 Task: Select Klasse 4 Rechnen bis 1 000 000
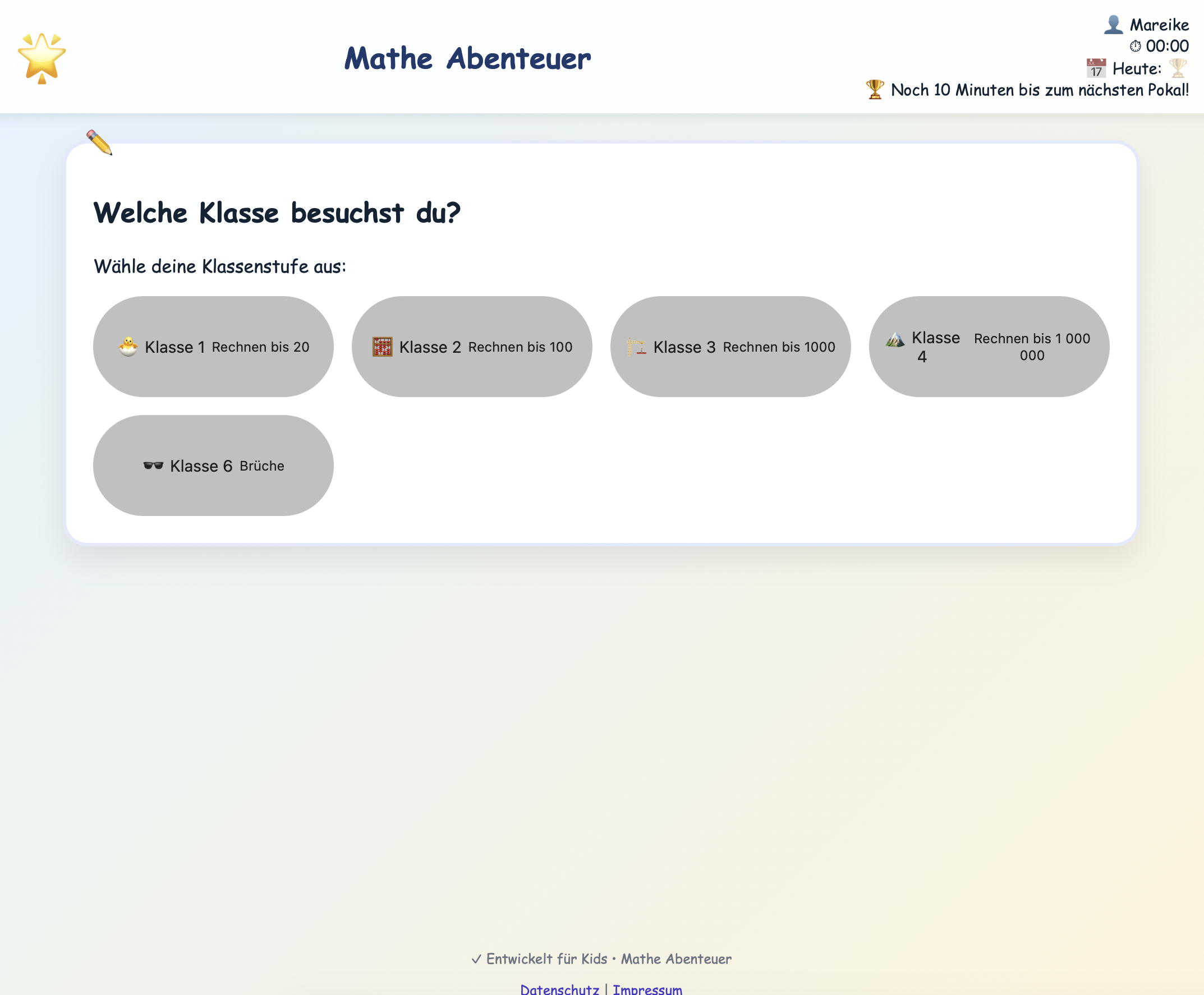[989, 347]
